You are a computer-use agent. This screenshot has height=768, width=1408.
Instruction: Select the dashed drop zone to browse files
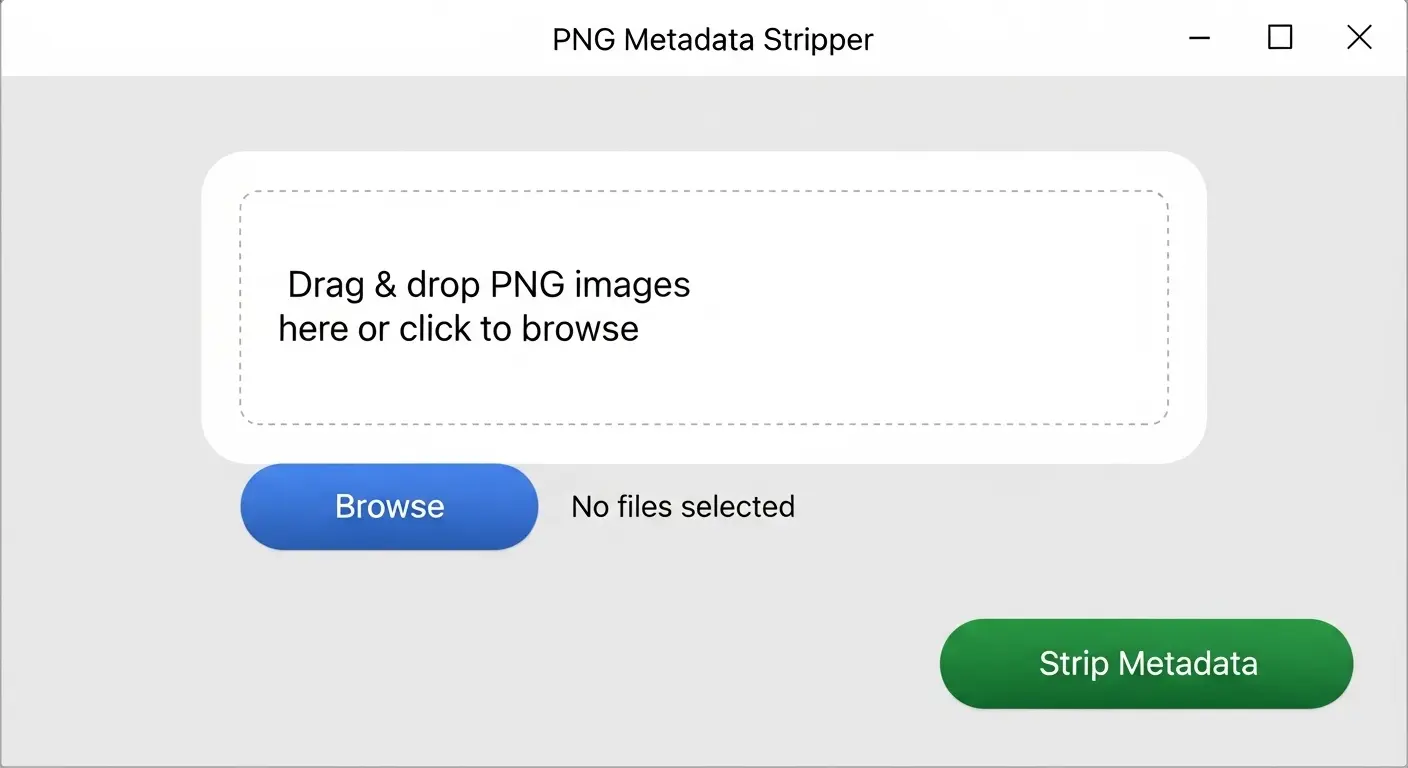(703, 305)
